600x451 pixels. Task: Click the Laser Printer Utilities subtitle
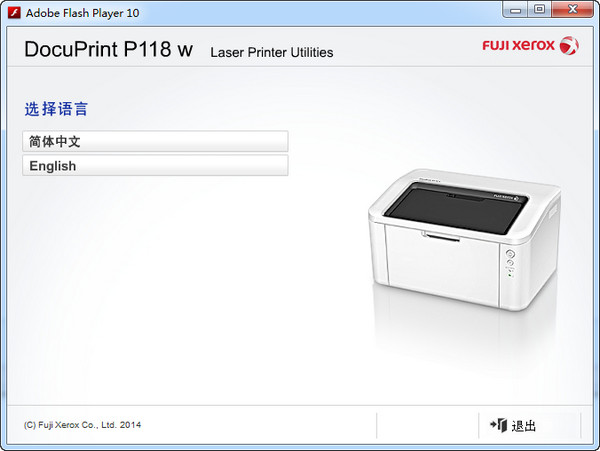[272, 52]
